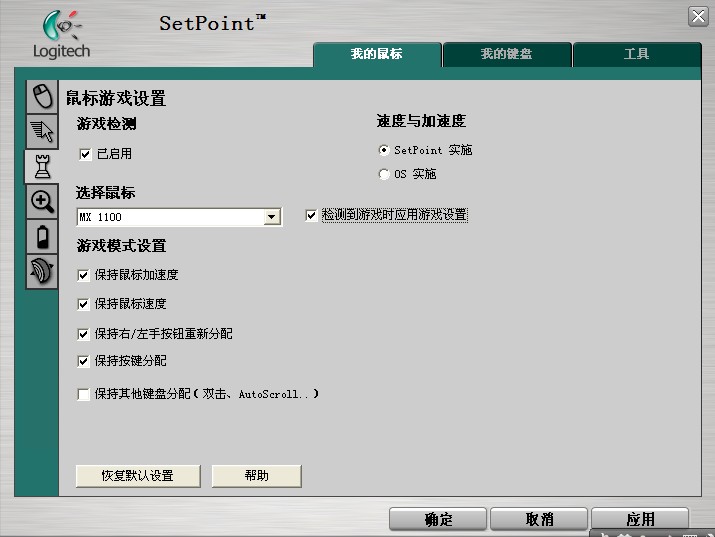Screen dimensions: 715x537
Task: Switch to the 我的鼠标 tab
Action: (x=377, y=54)
